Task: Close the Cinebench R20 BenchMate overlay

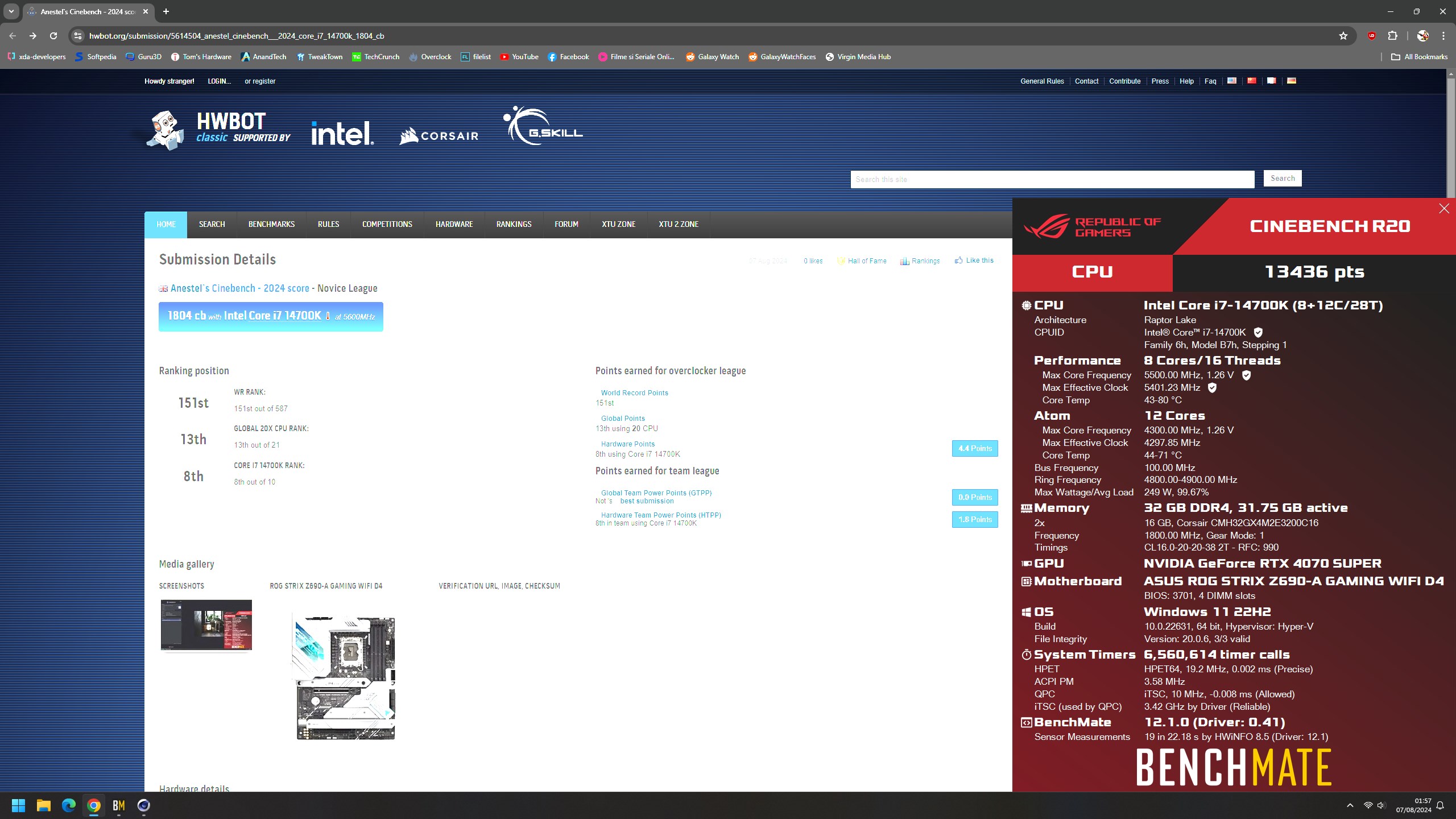Action: (x=1444, y=209)
